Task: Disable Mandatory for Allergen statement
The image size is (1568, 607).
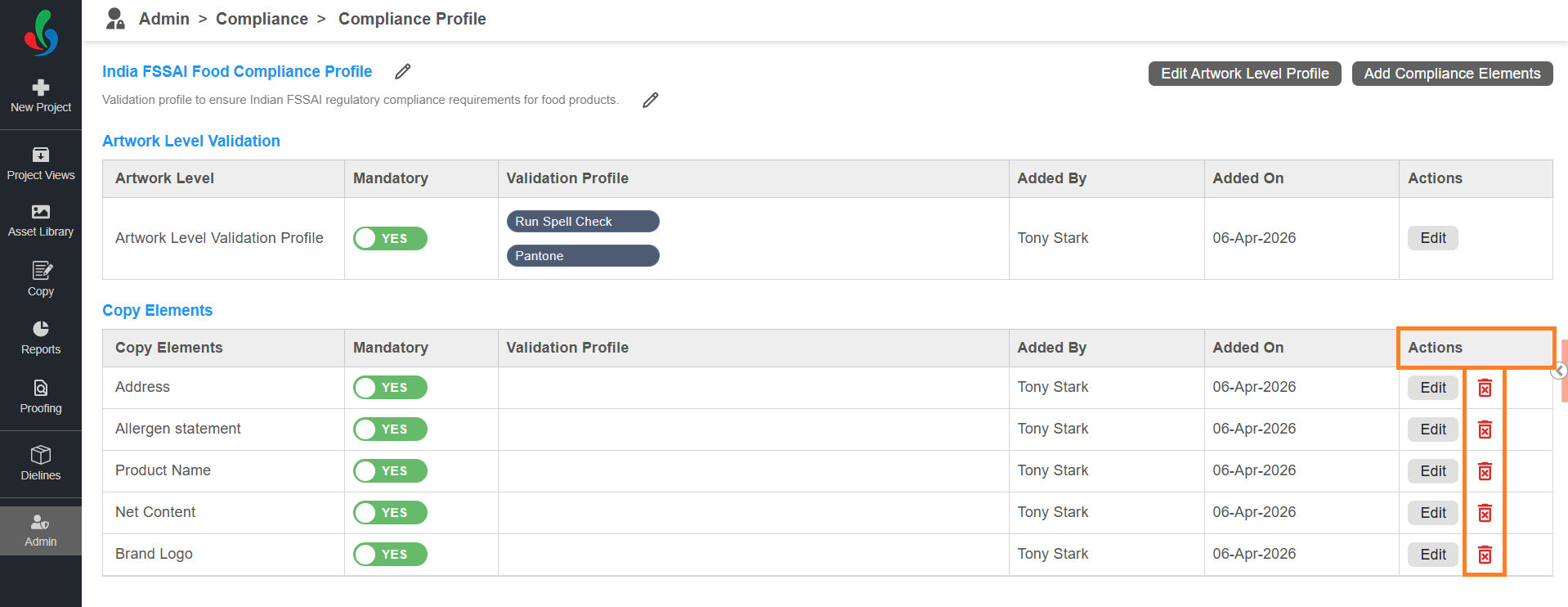Action: 390,429
